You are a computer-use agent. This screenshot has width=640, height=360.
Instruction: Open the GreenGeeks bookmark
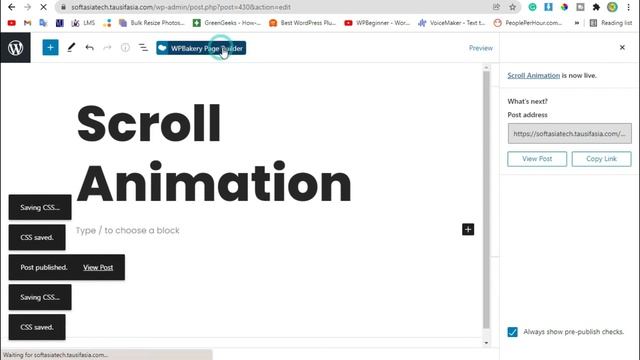click(227, 23)
